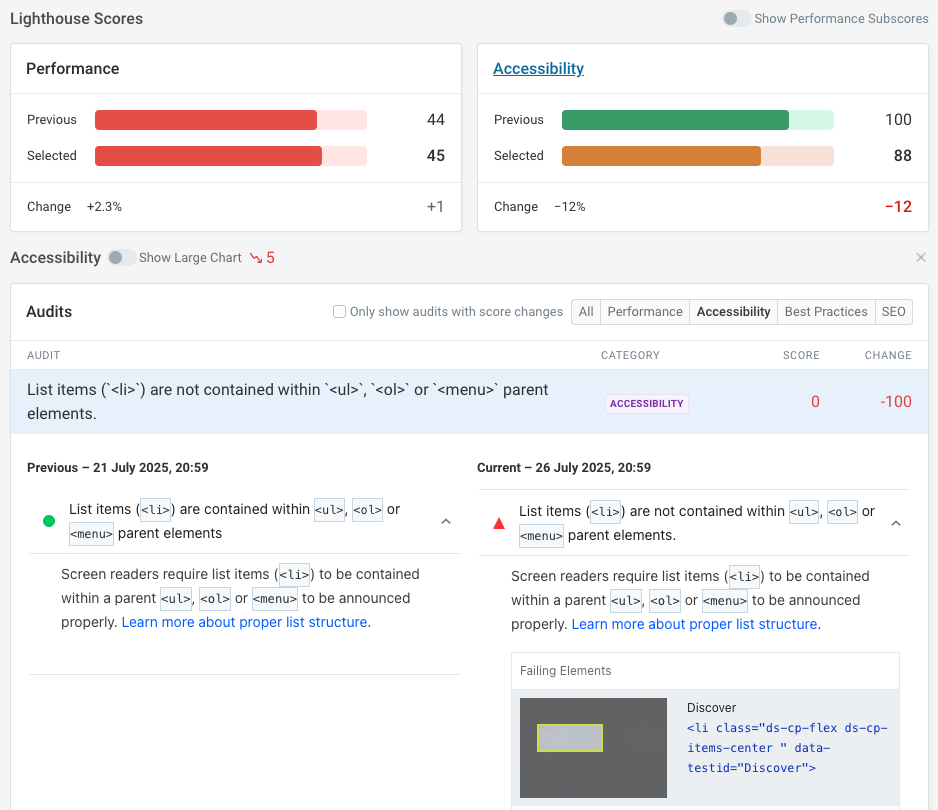Toggle Show Large Chart on
This screenshot has width=938, height=810.
(x=121, y=257)
